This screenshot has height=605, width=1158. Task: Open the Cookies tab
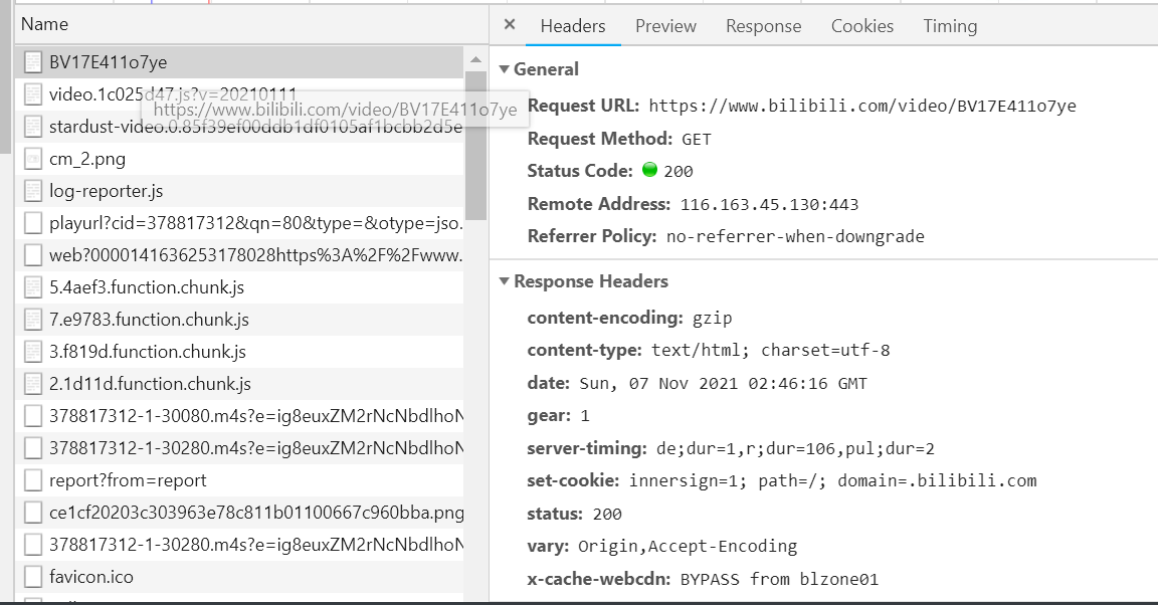[x=862, y=26]
